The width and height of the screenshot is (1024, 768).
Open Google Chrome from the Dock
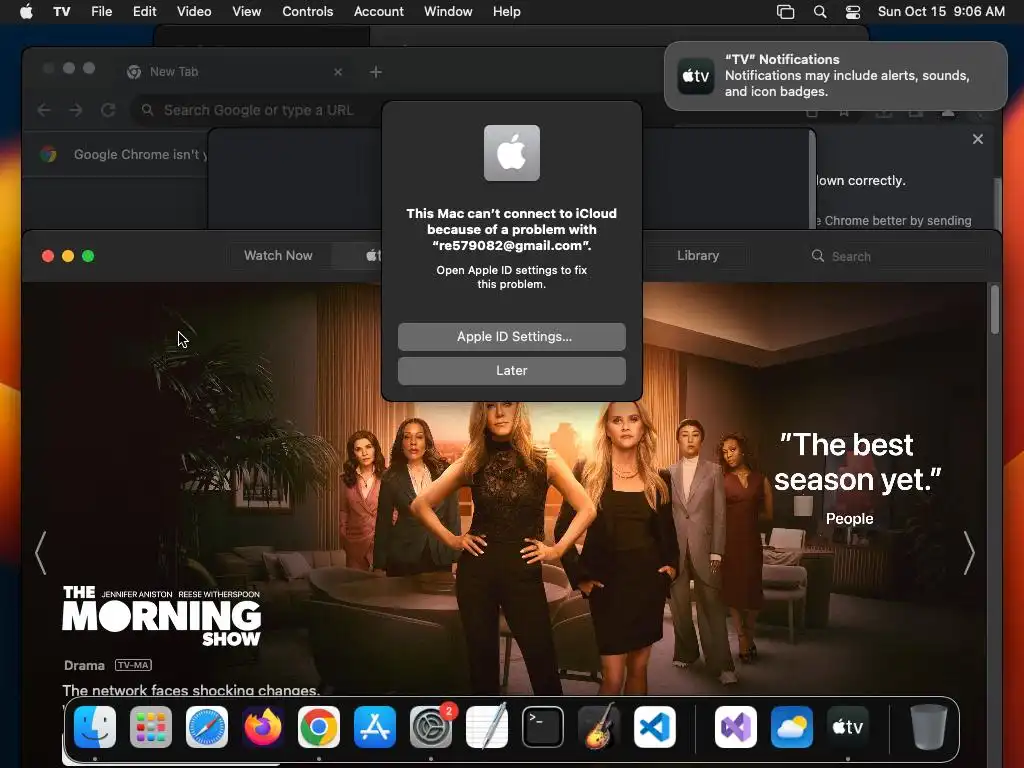pos(319,727)
